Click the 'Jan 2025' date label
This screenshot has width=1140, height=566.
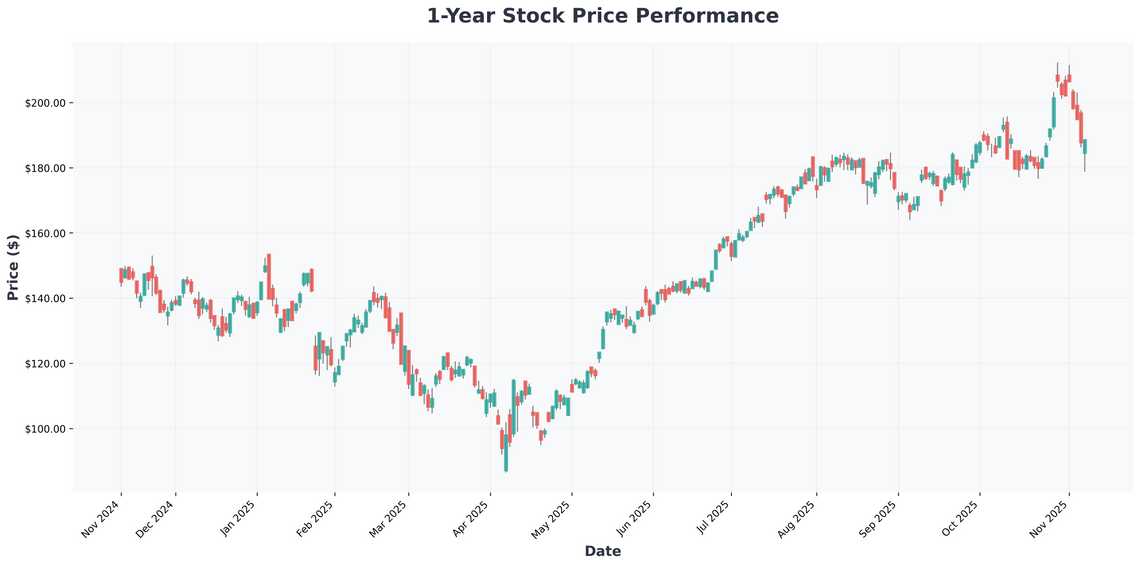pos(238,518)
